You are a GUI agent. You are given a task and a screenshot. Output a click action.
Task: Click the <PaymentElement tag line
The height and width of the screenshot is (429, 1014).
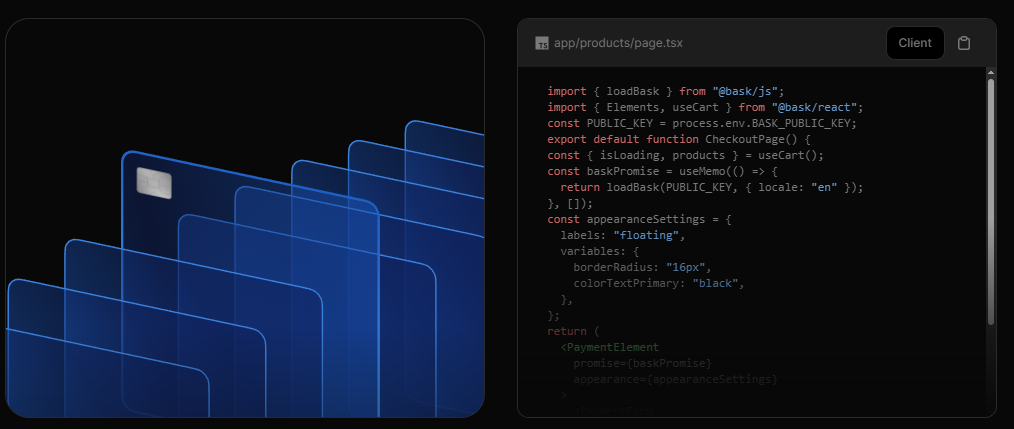click(x=610, y=347)
